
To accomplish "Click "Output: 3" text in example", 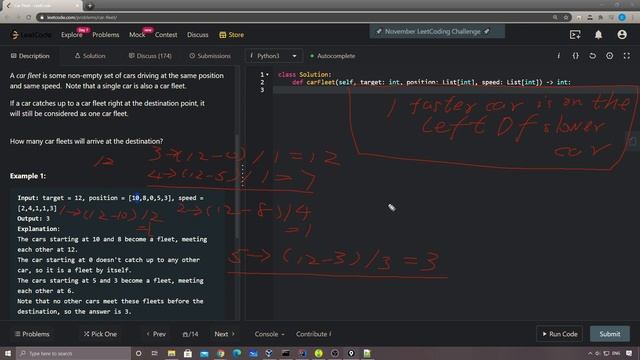I will (x=33, y=219).
